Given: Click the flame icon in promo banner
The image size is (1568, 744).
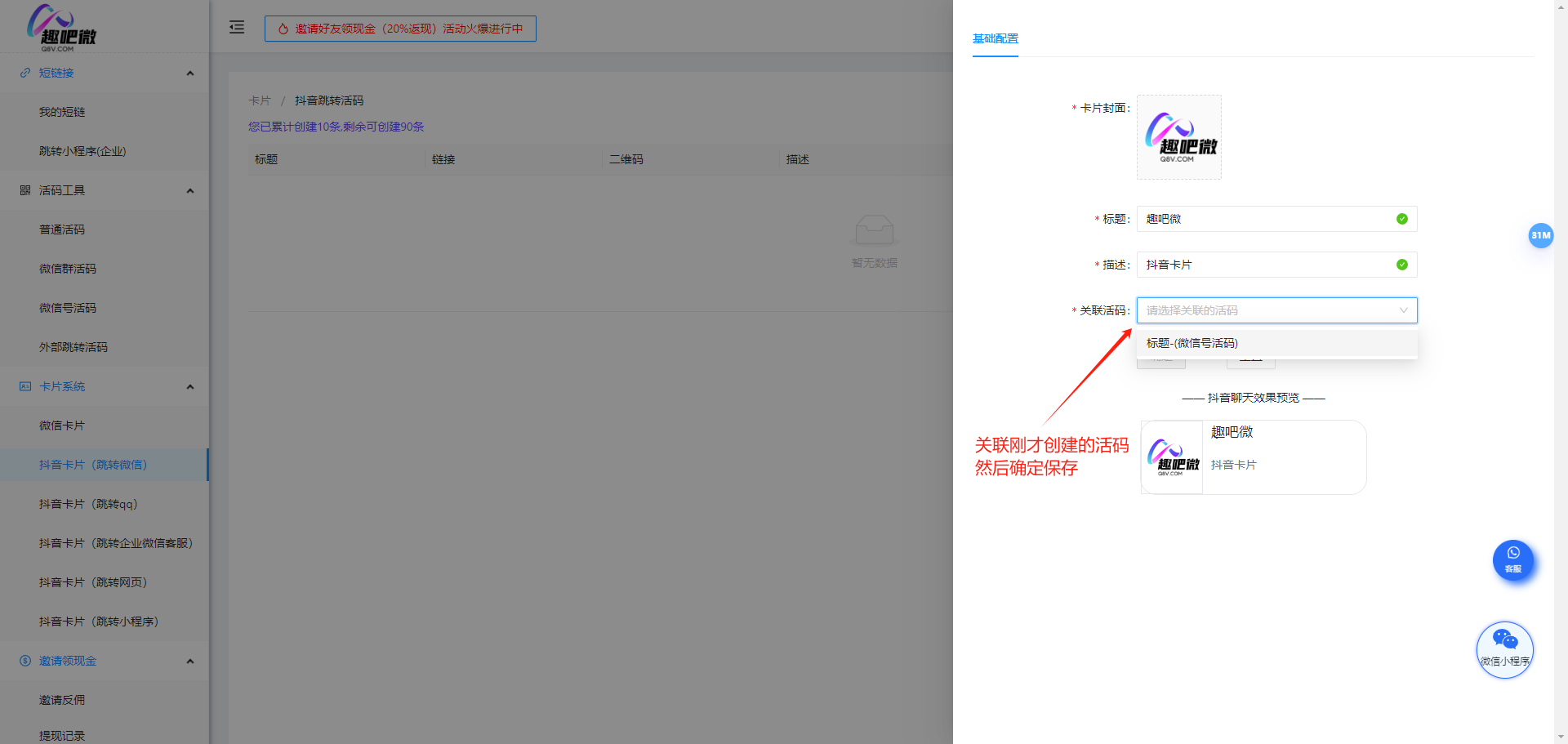Looking at the screenshot, I should [283, 29].
